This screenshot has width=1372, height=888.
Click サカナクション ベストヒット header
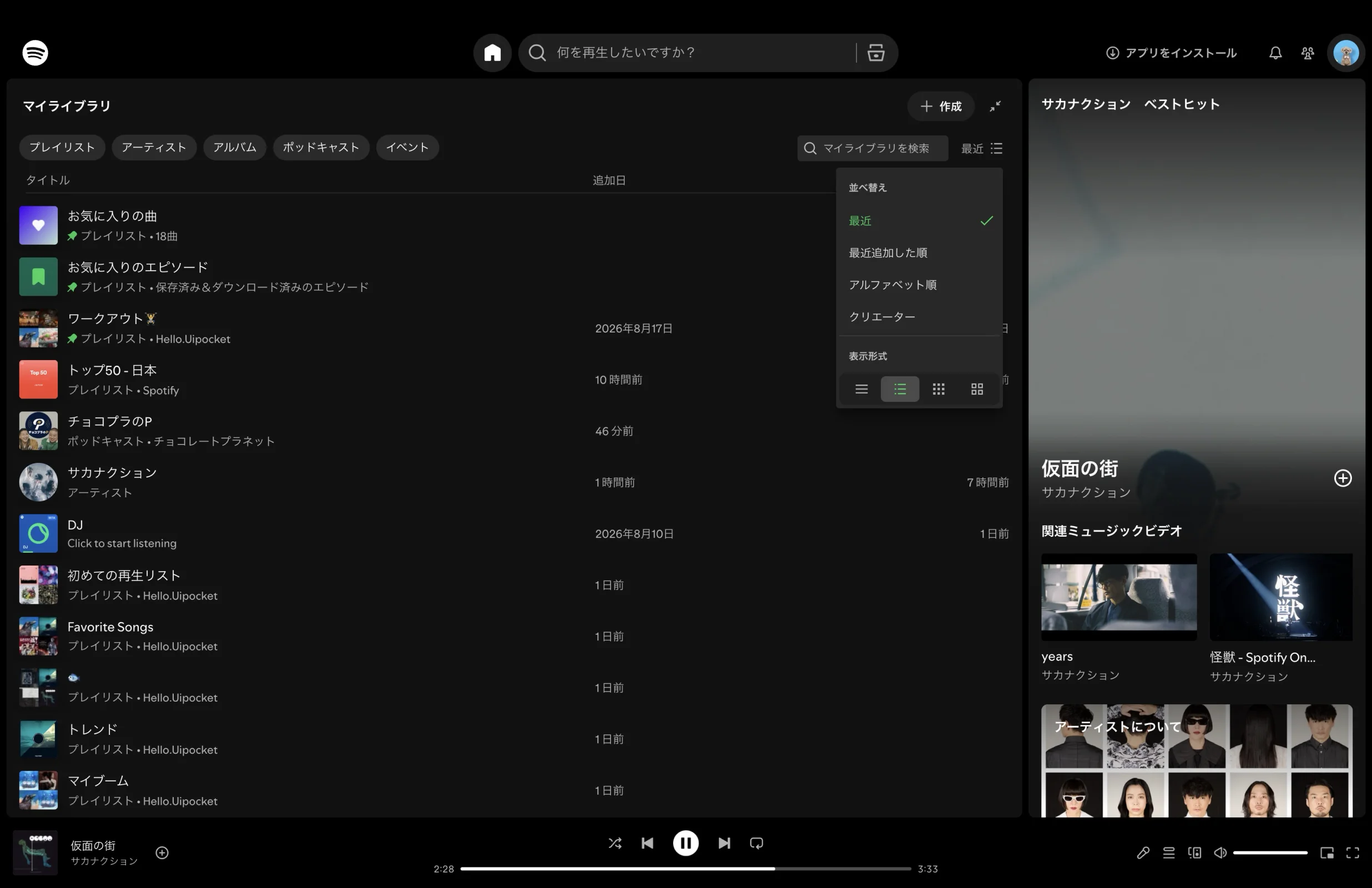[1131, 104]
